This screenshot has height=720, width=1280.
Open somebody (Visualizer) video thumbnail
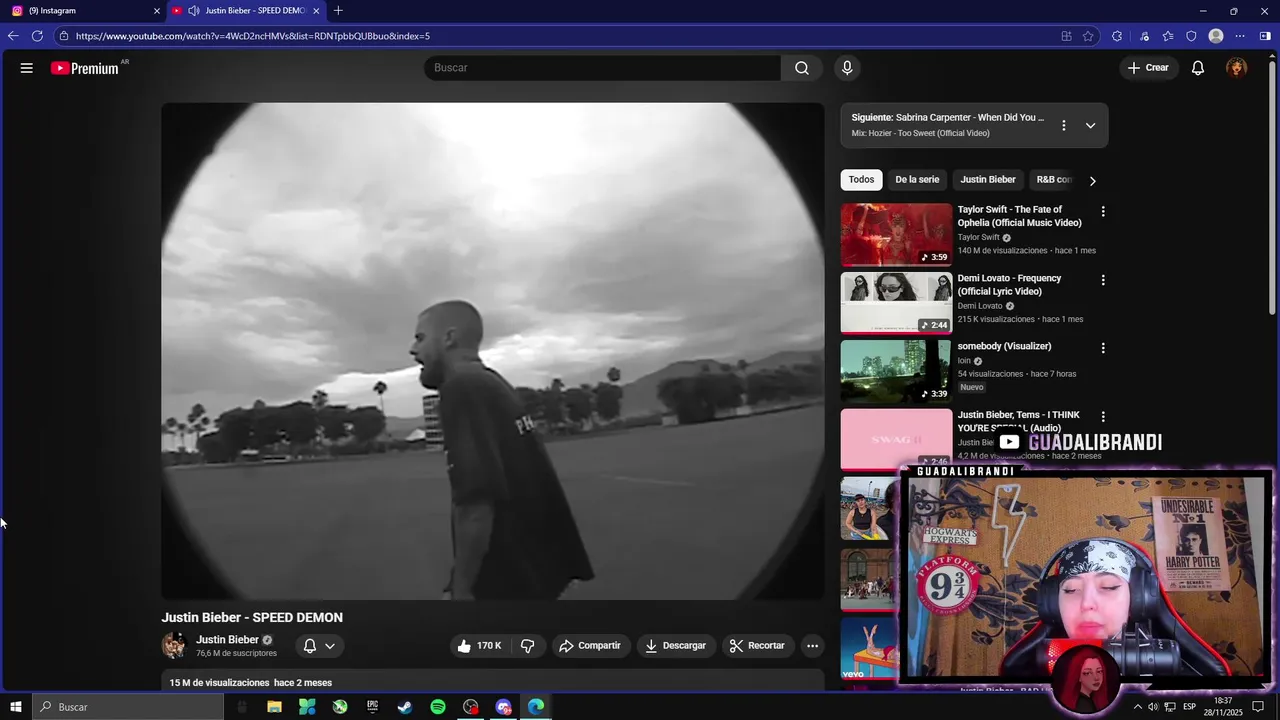point(896,371)
